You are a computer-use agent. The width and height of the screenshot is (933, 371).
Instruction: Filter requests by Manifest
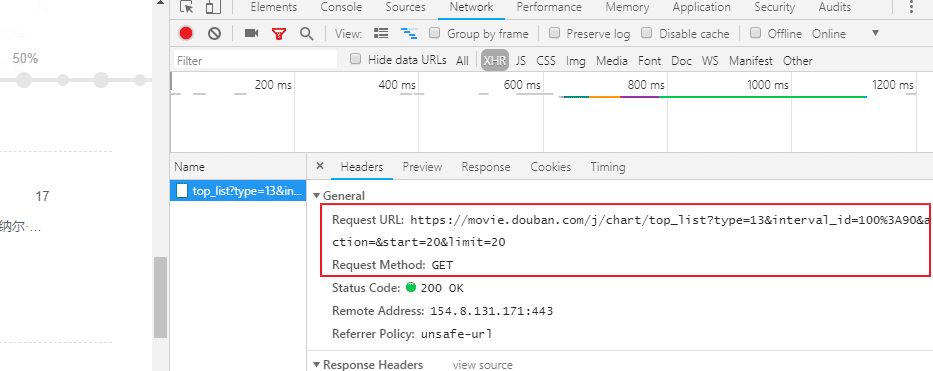751,61
